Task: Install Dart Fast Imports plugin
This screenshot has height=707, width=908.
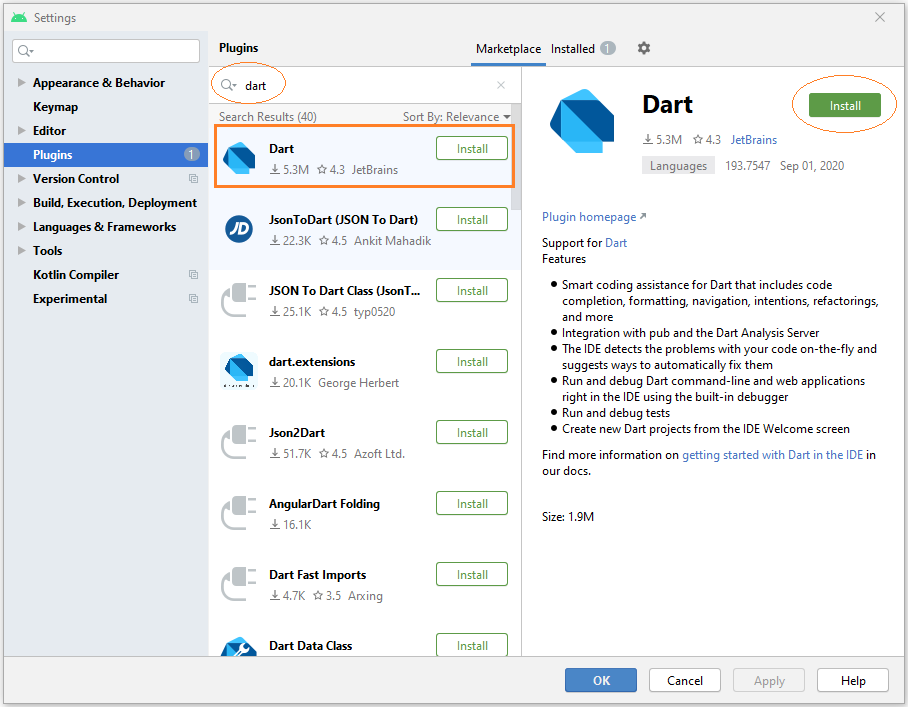Action: click(472, 574)
